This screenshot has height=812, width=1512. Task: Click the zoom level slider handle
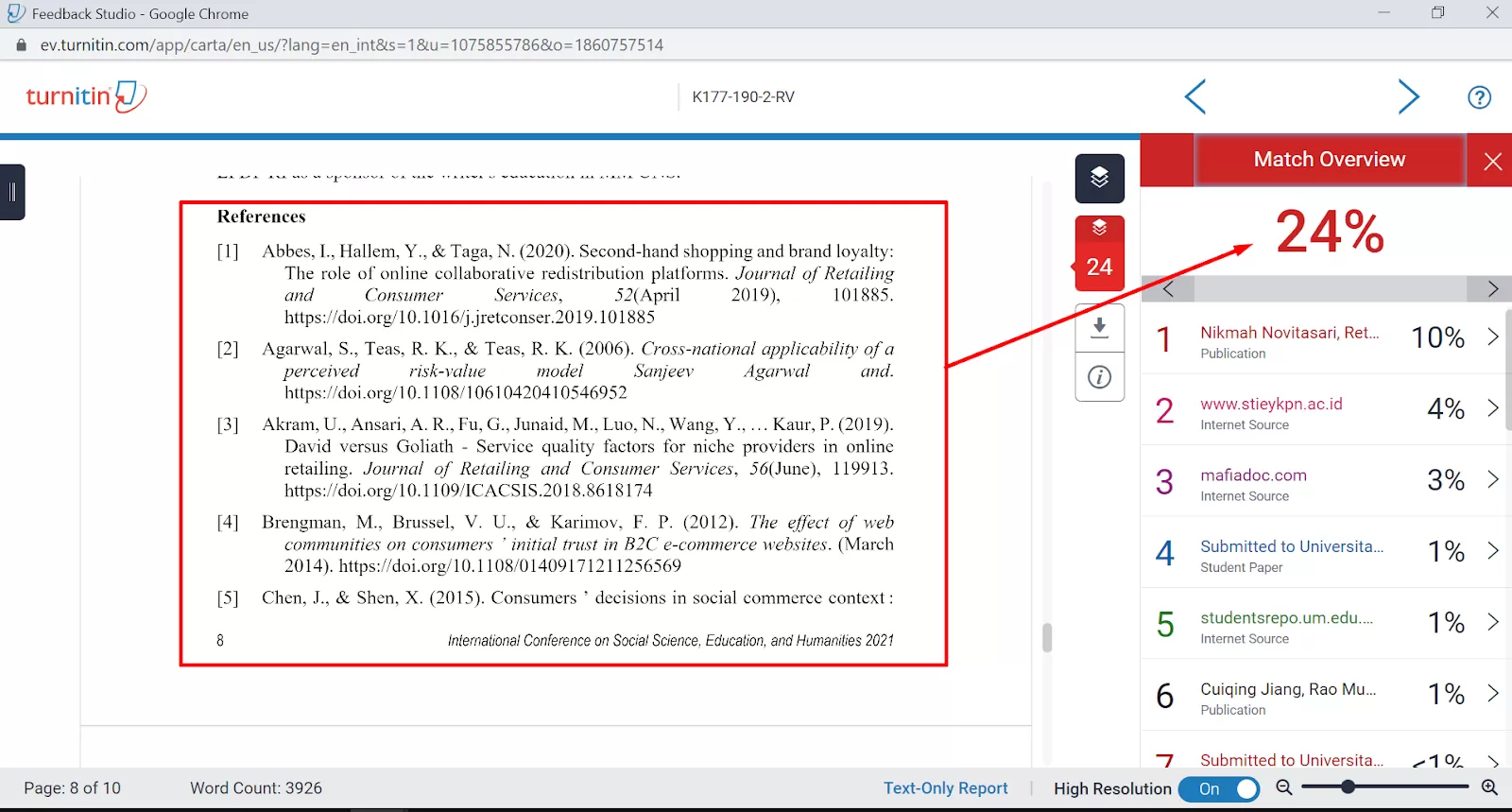[1349, 786]
